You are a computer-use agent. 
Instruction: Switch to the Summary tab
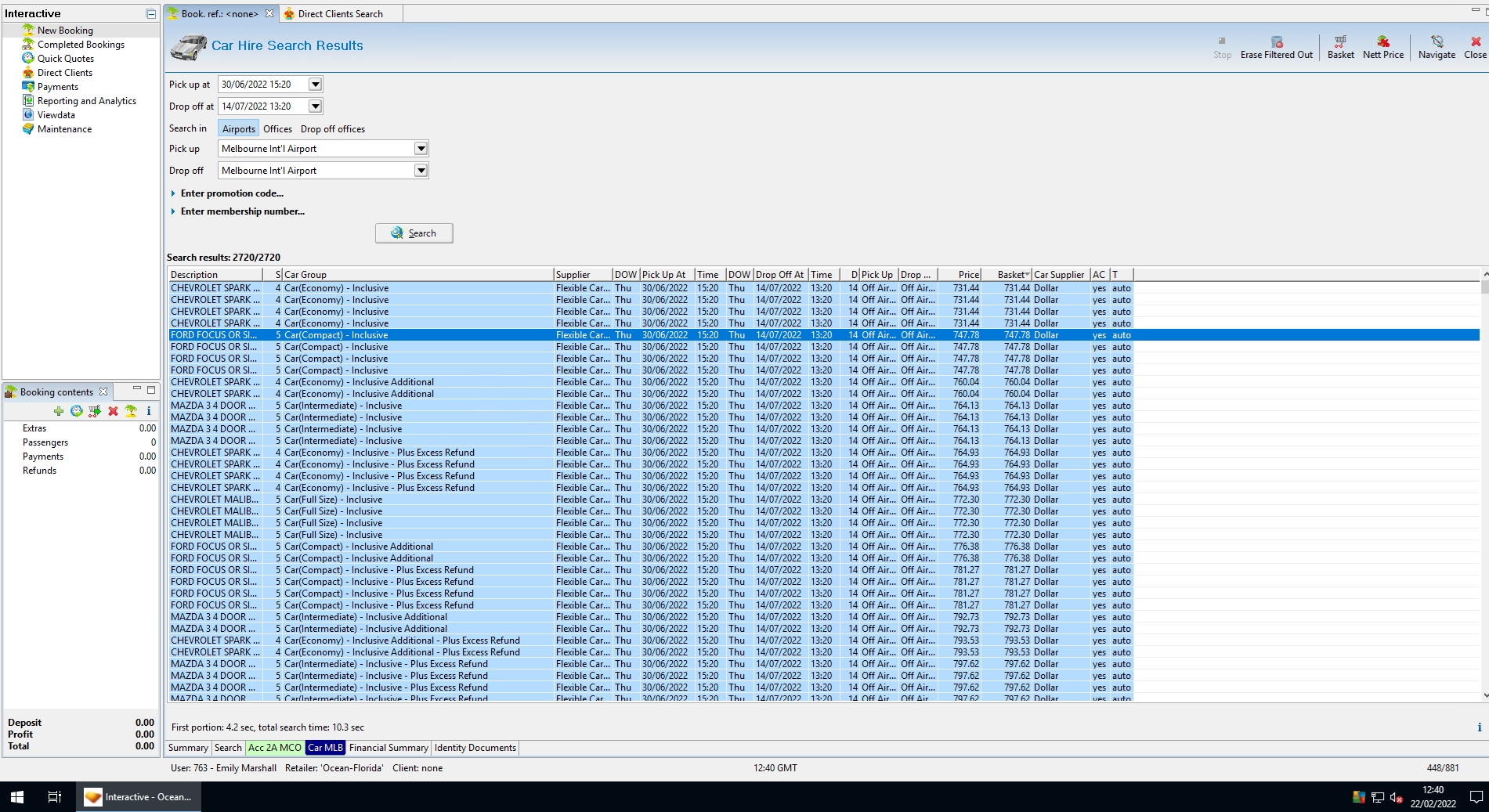click(x=188, y=748)
